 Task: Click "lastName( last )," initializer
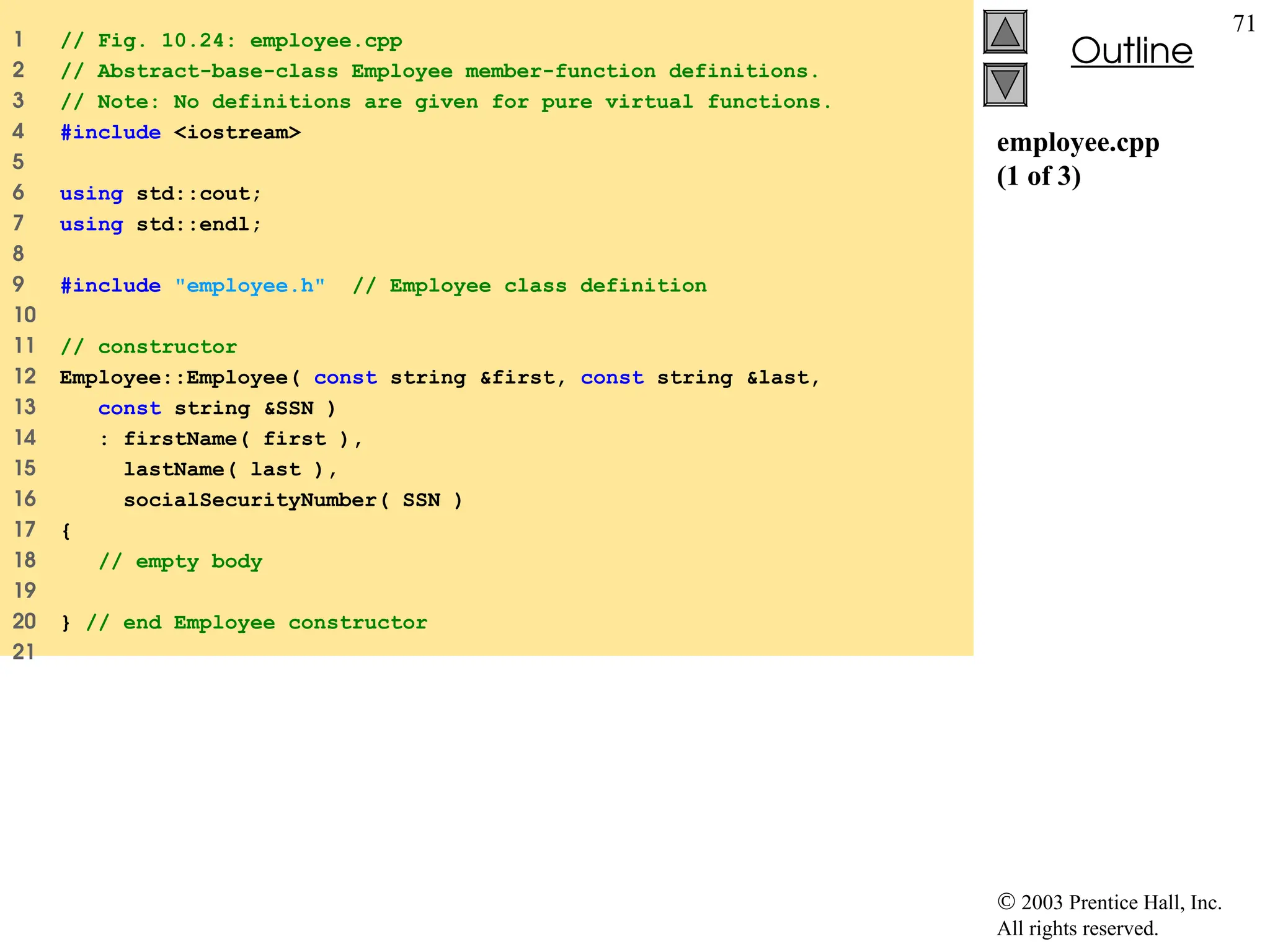pos(231,470)
